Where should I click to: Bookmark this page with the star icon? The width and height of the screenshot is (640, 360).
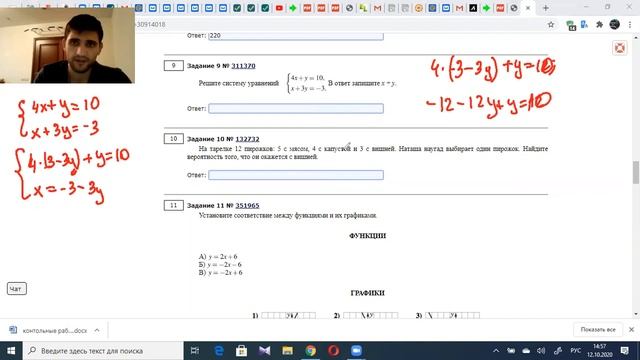551,24
